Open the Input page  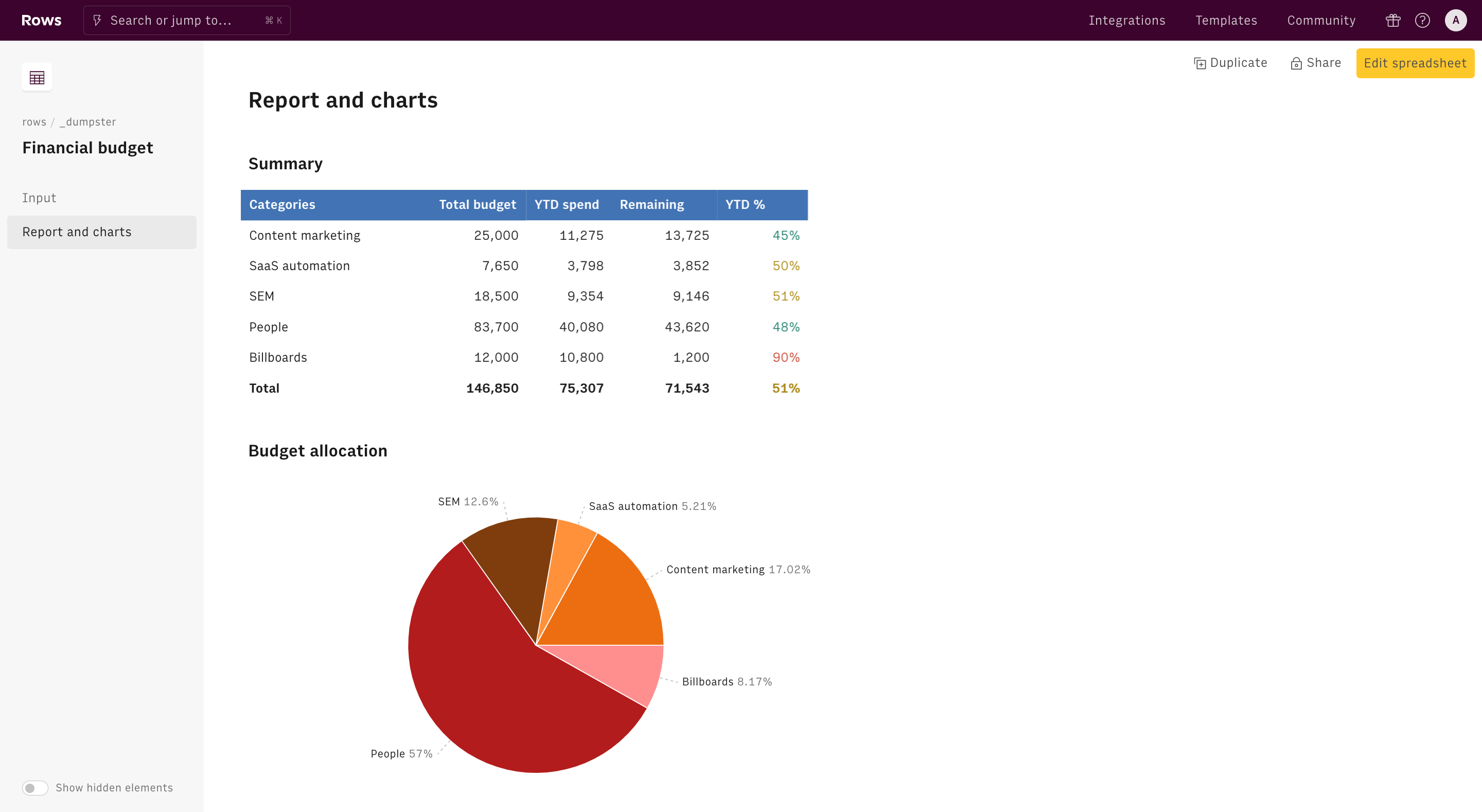click(x=39, y=198)
